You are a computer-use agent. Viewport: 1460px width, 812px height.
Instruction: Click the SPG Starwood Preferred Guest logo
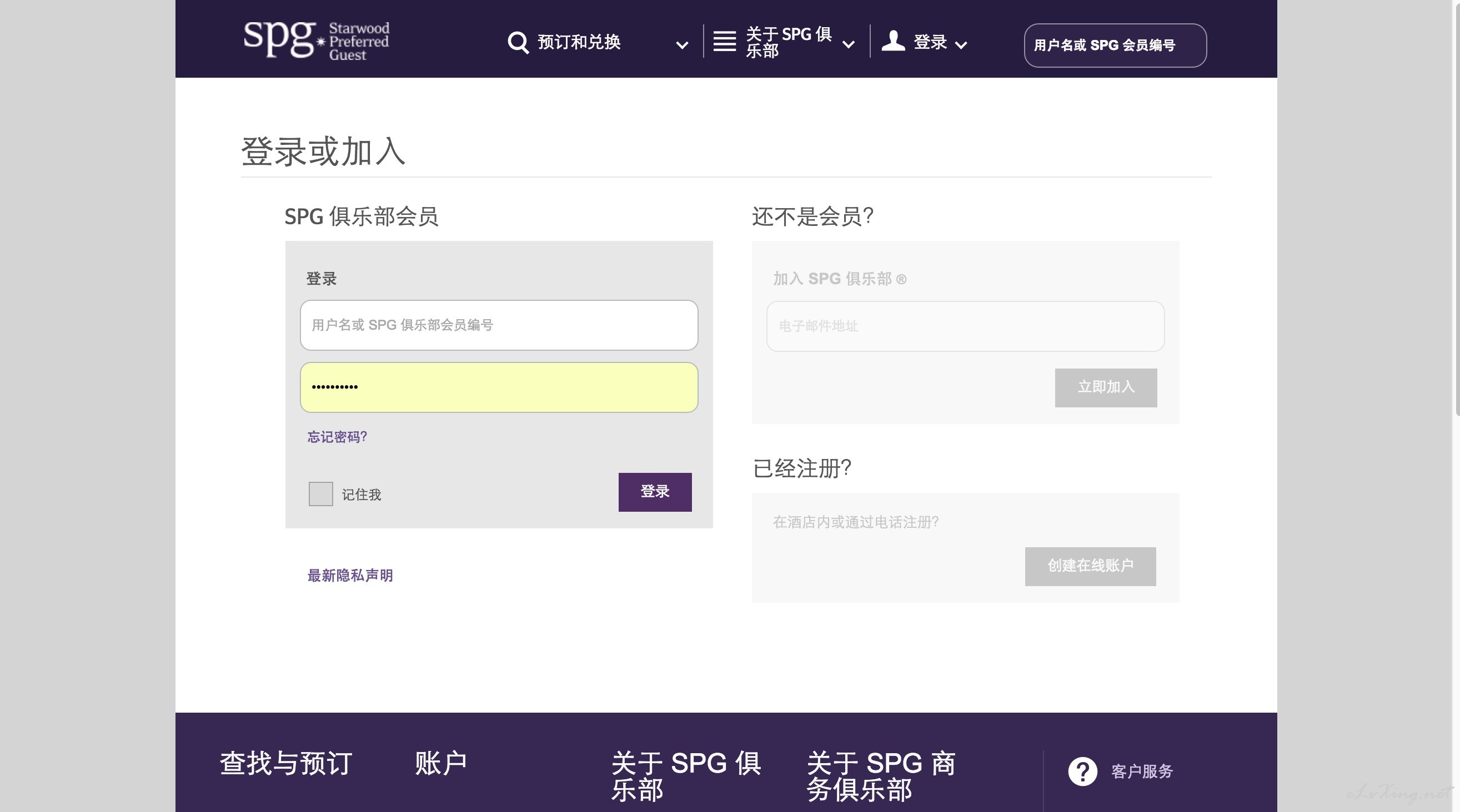[316, 40]
